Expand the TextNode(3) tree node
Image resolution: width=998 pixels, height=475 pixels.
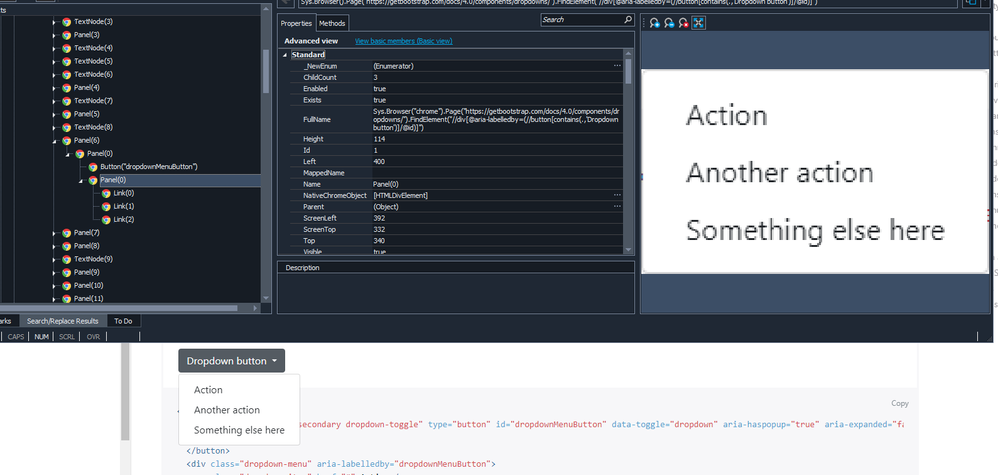click(55, 21)
